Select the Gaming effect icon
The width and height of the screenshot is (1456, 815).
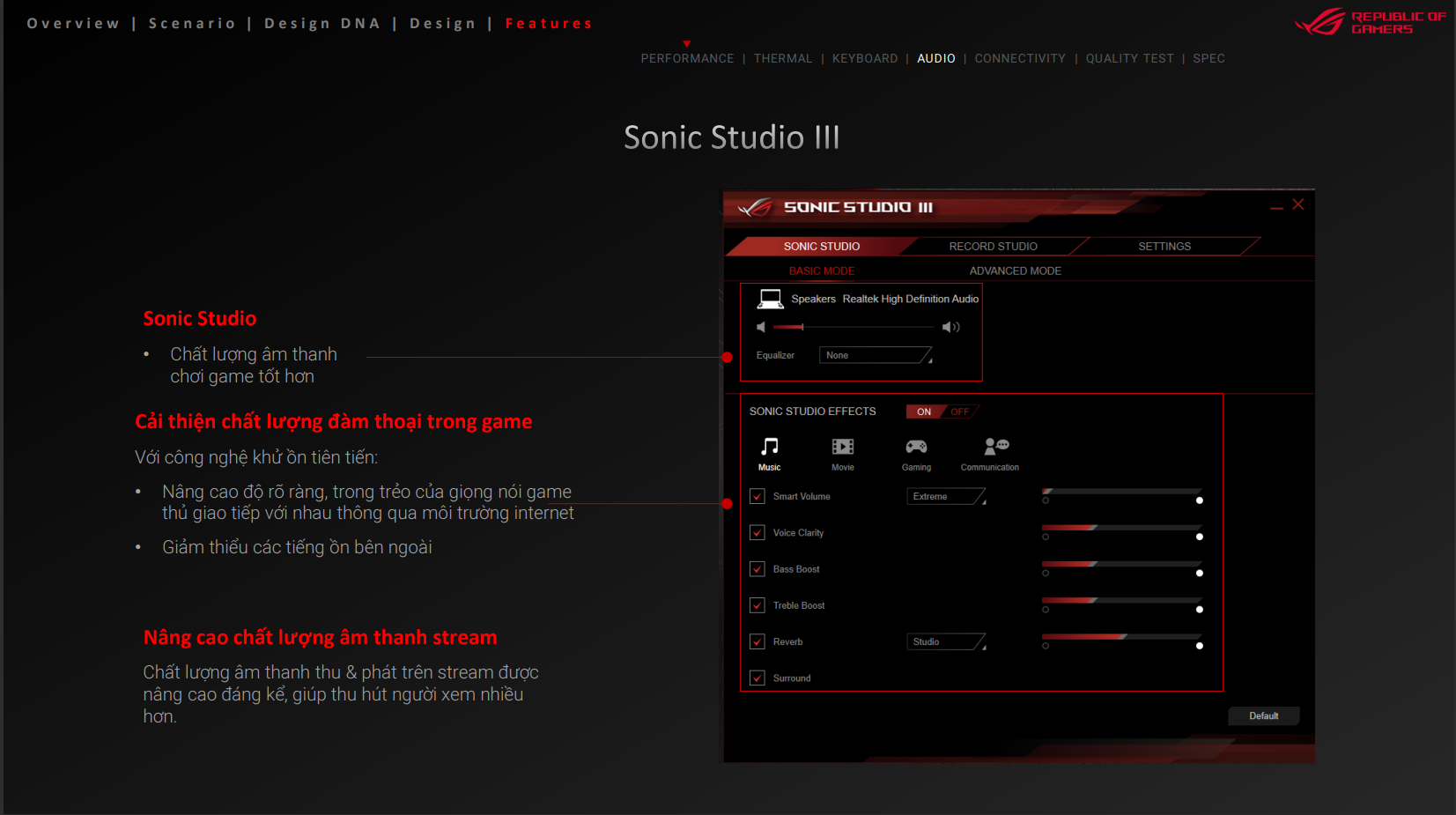[916, 447]
